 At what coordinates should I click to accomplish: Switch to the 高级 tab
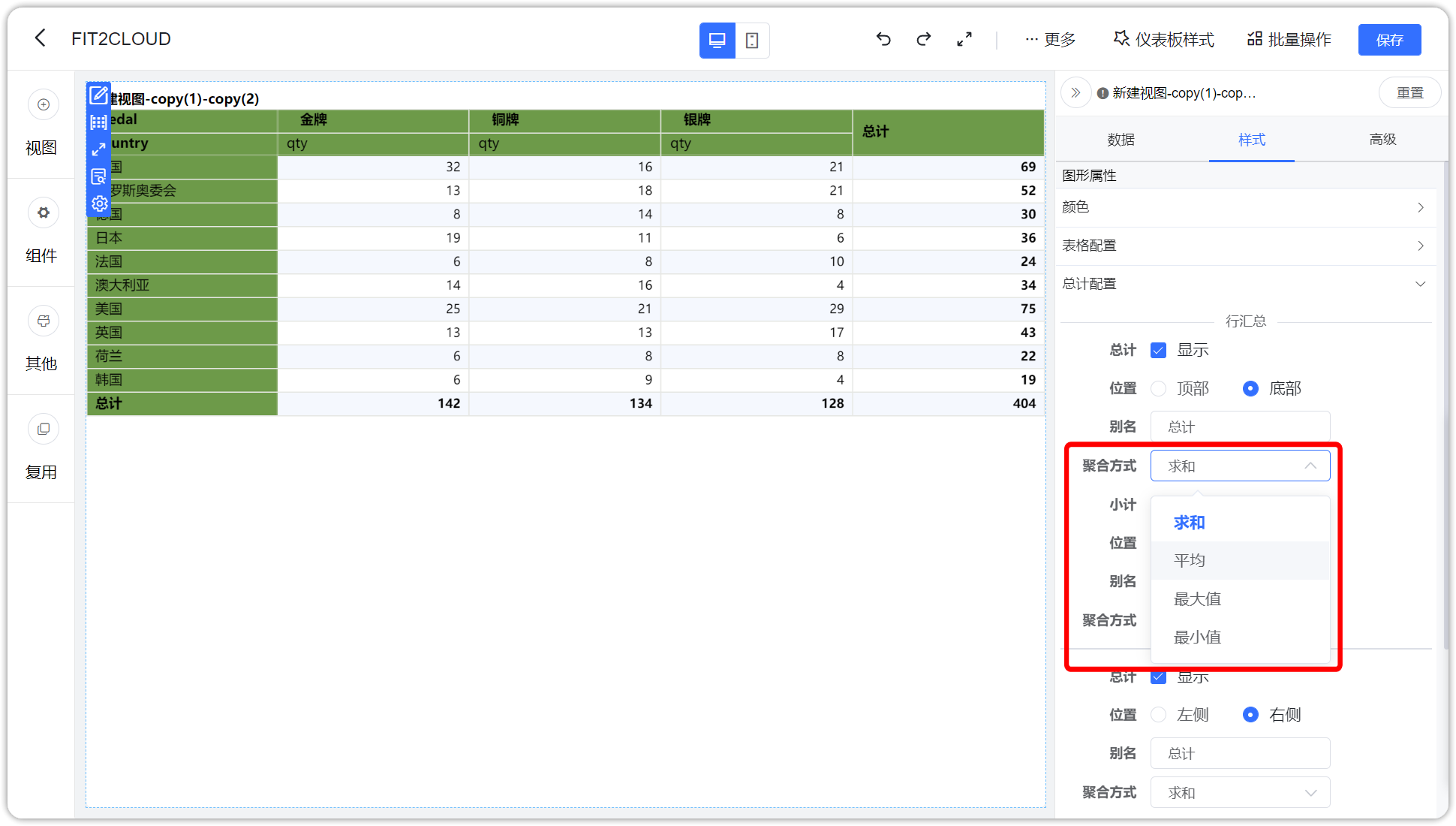1382,140
